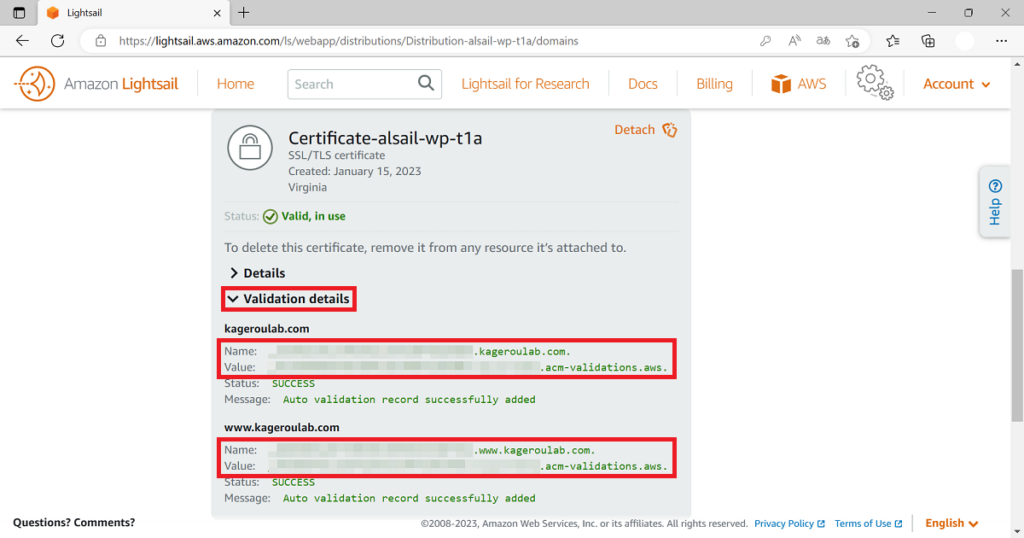Select the Lightsail browser tab

coord(134,13)
